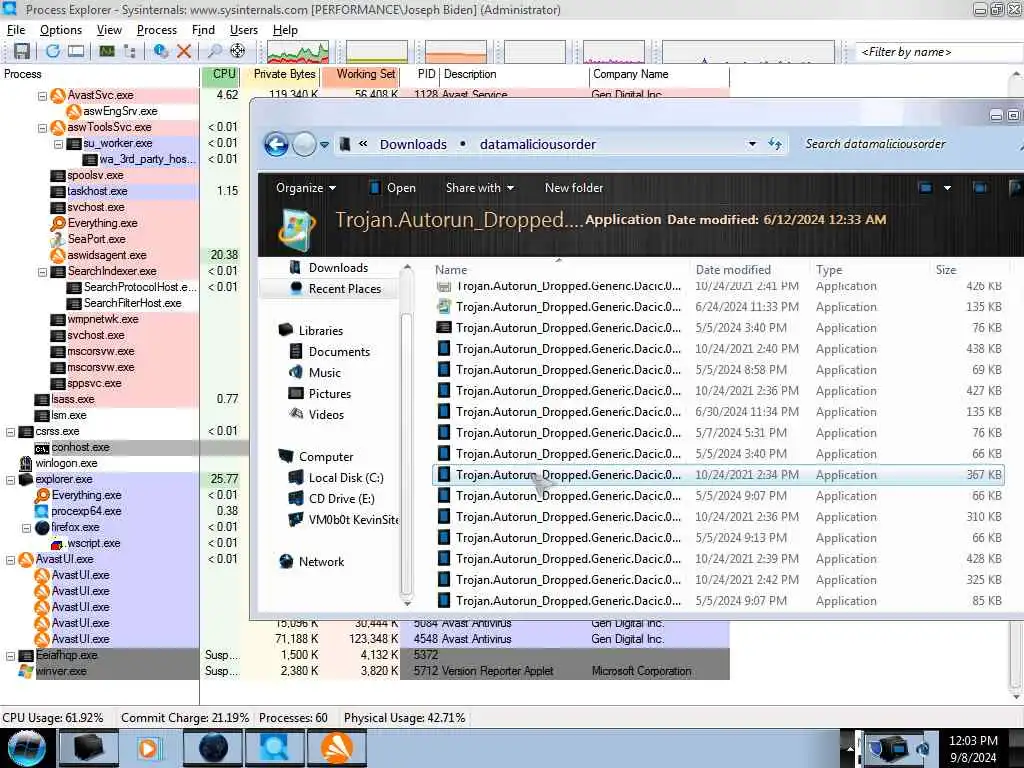
Task: Open Avast from the taskbar
Action: tap(336, 748)
